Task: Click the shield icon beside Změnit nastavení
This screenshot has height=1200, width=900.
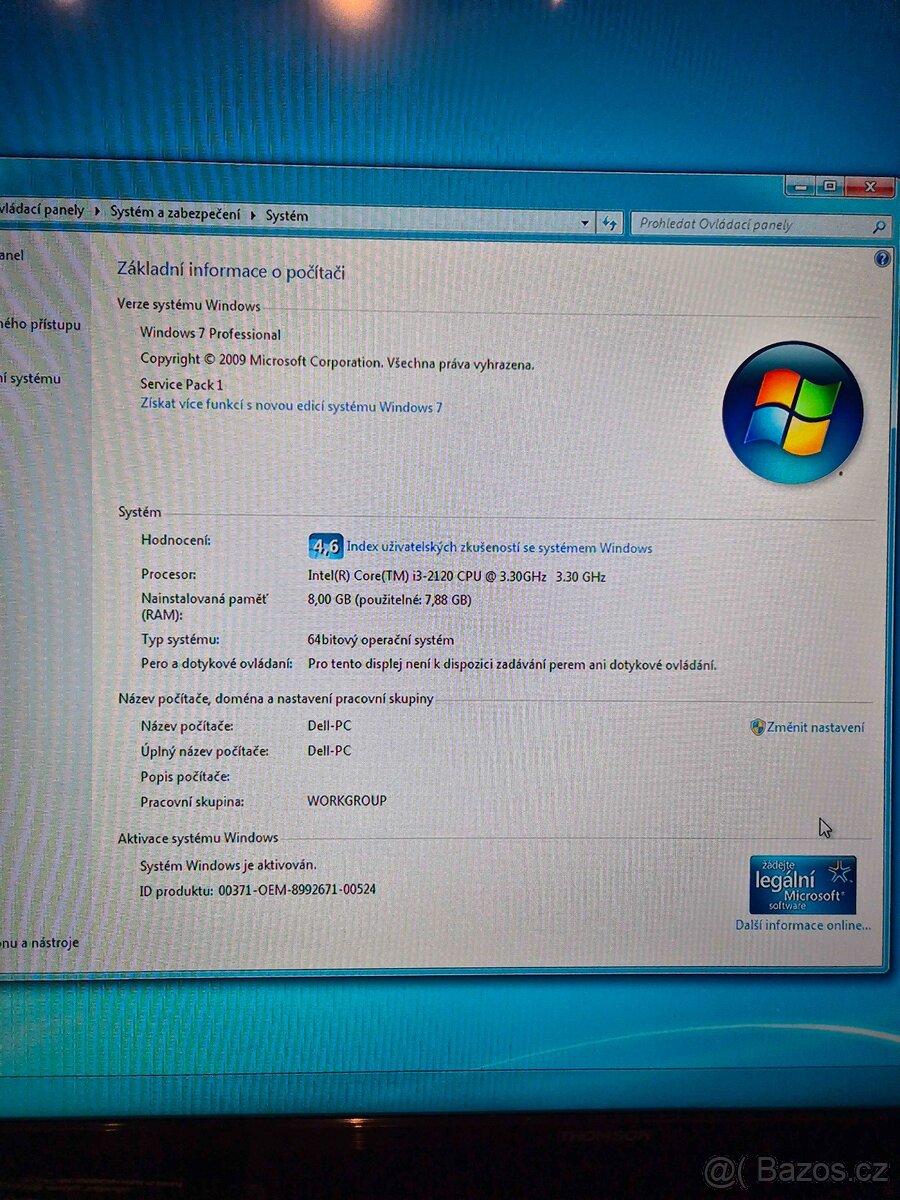Action: coord(757,727)
